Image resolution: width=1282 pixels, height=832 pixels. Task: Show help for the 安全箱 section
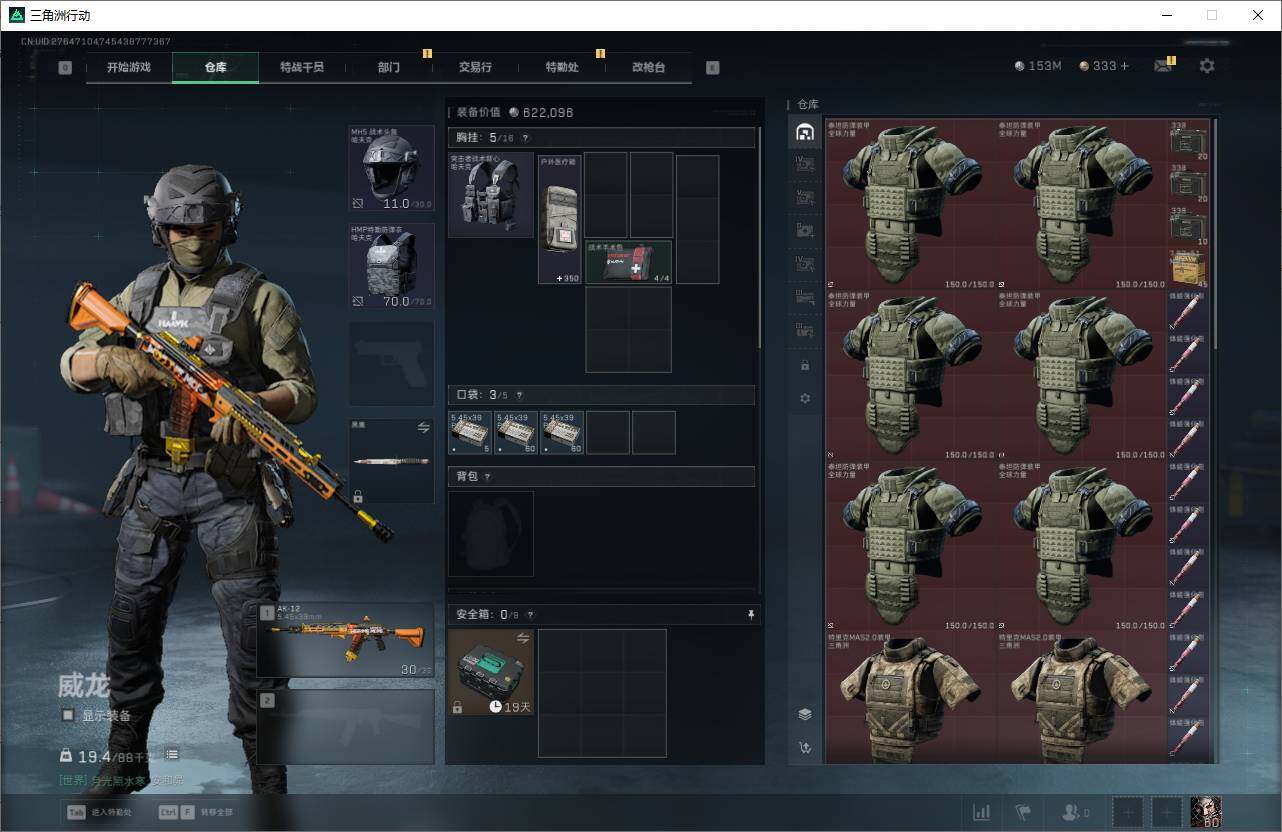[530, 615]
